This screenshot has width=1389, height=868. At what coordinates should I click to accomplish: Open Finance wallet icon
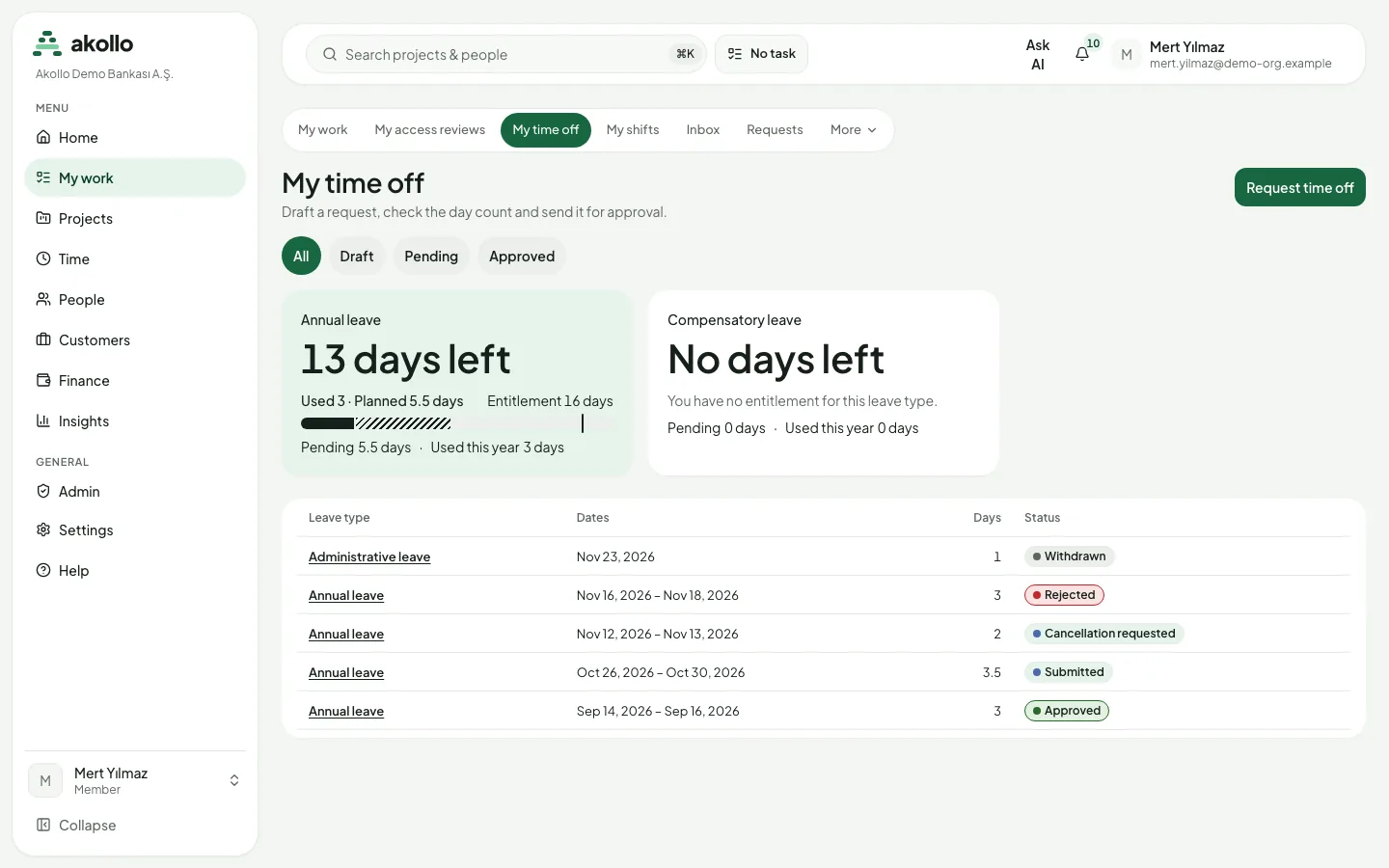coord(43,380)
